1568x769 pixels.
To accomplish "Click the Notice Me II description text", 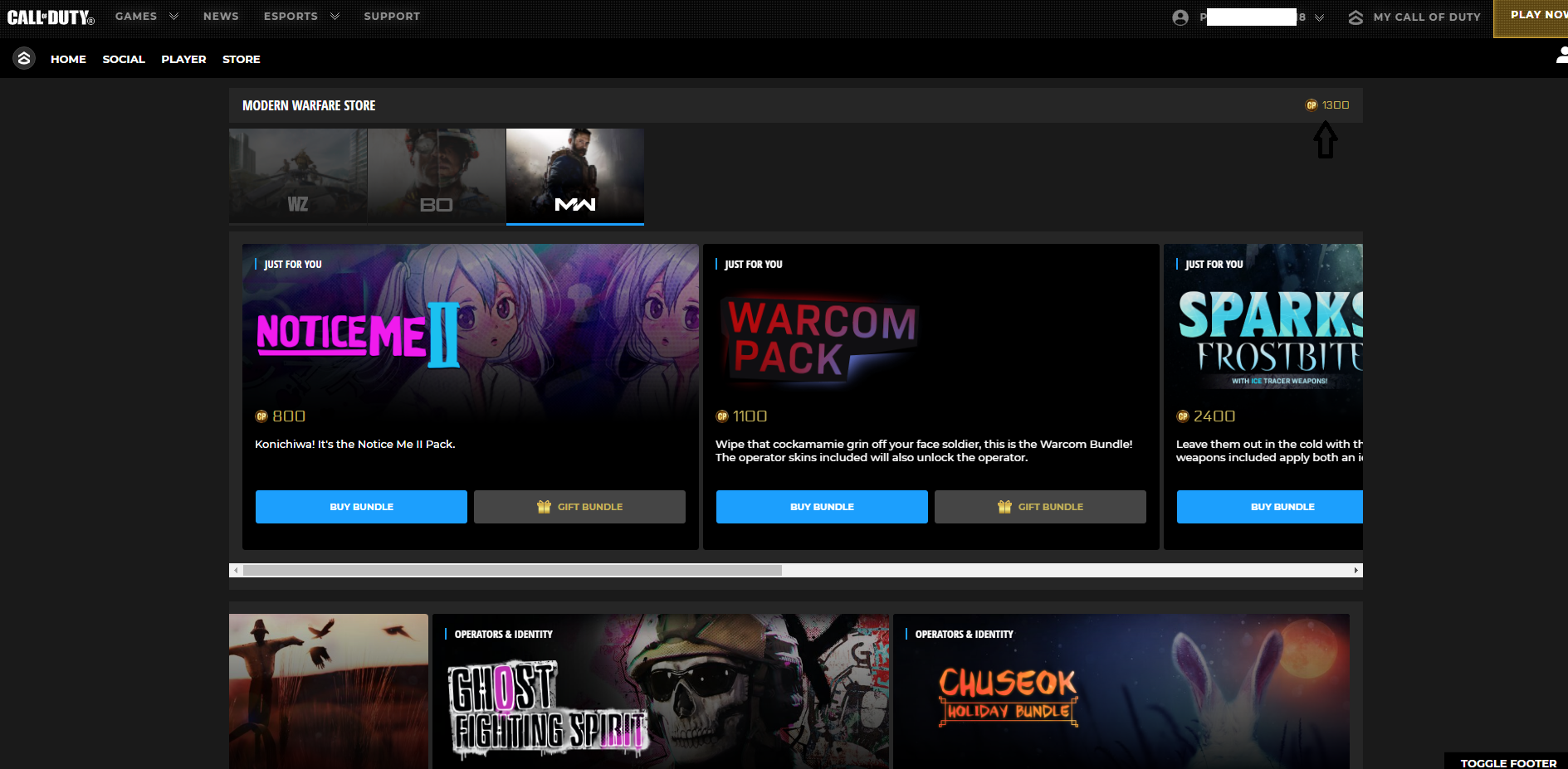I will (355, 445).
